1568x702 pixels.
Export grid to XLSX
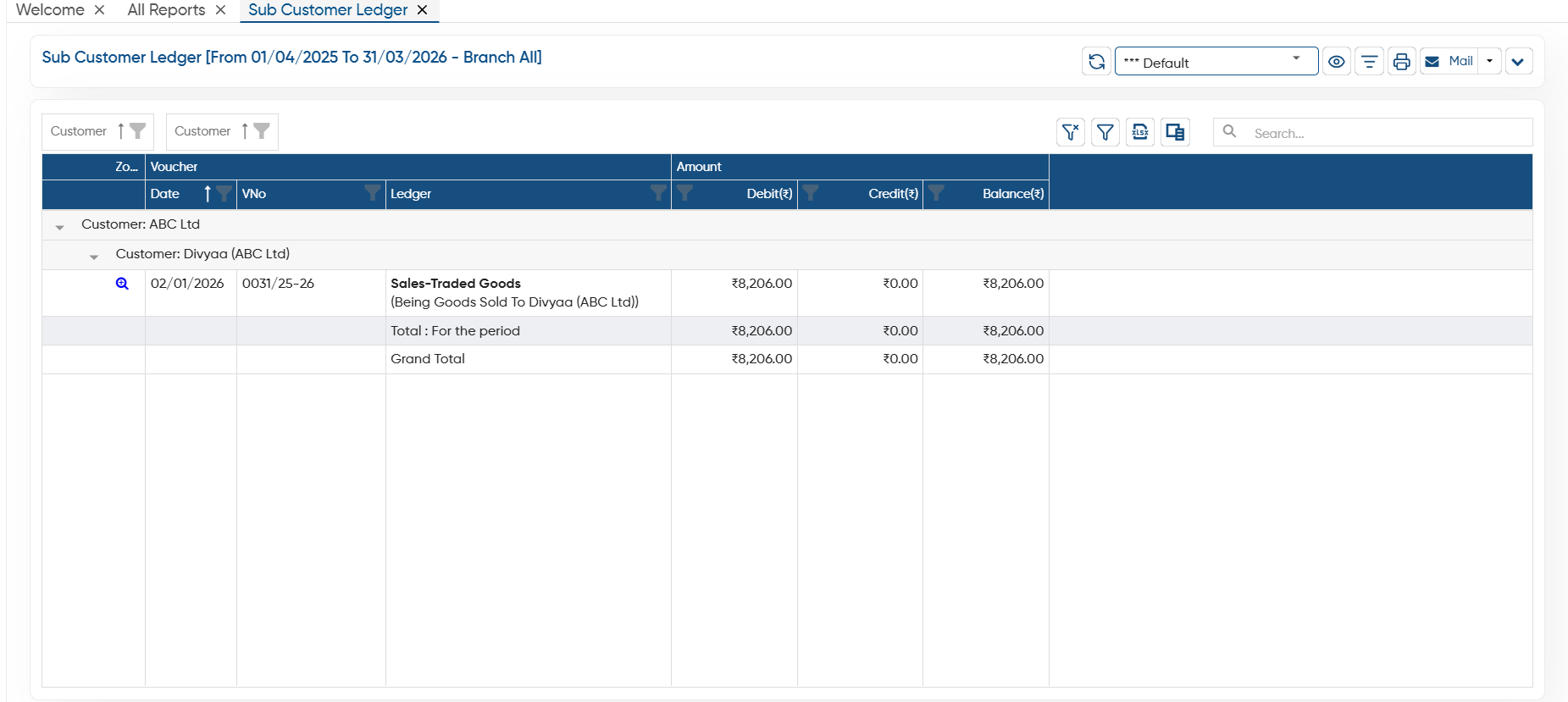(1140, 132)
